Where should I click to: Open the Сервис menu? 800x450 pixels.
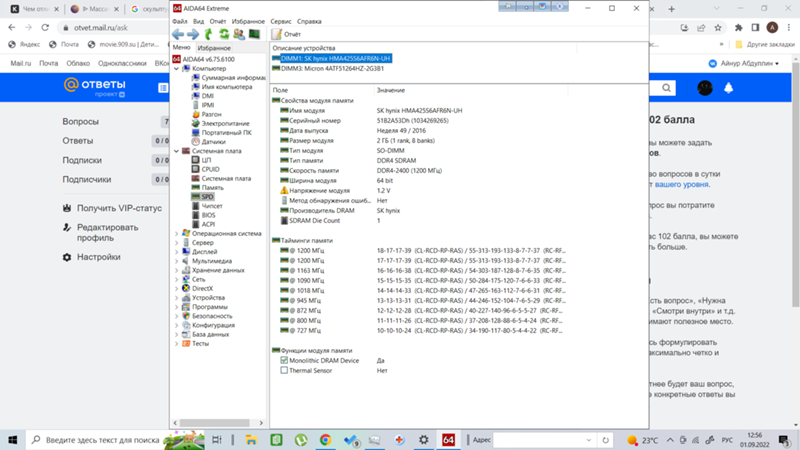point(281,21)
